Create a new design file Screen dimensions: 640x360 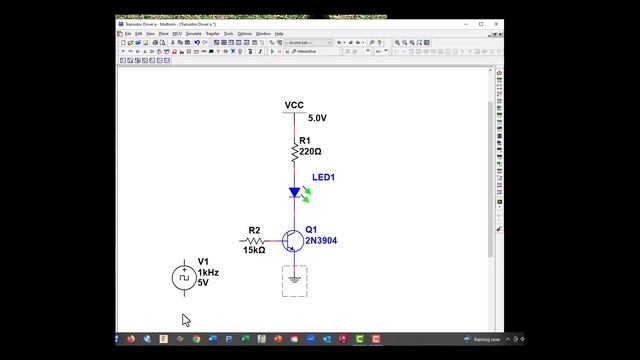point(123,42)
